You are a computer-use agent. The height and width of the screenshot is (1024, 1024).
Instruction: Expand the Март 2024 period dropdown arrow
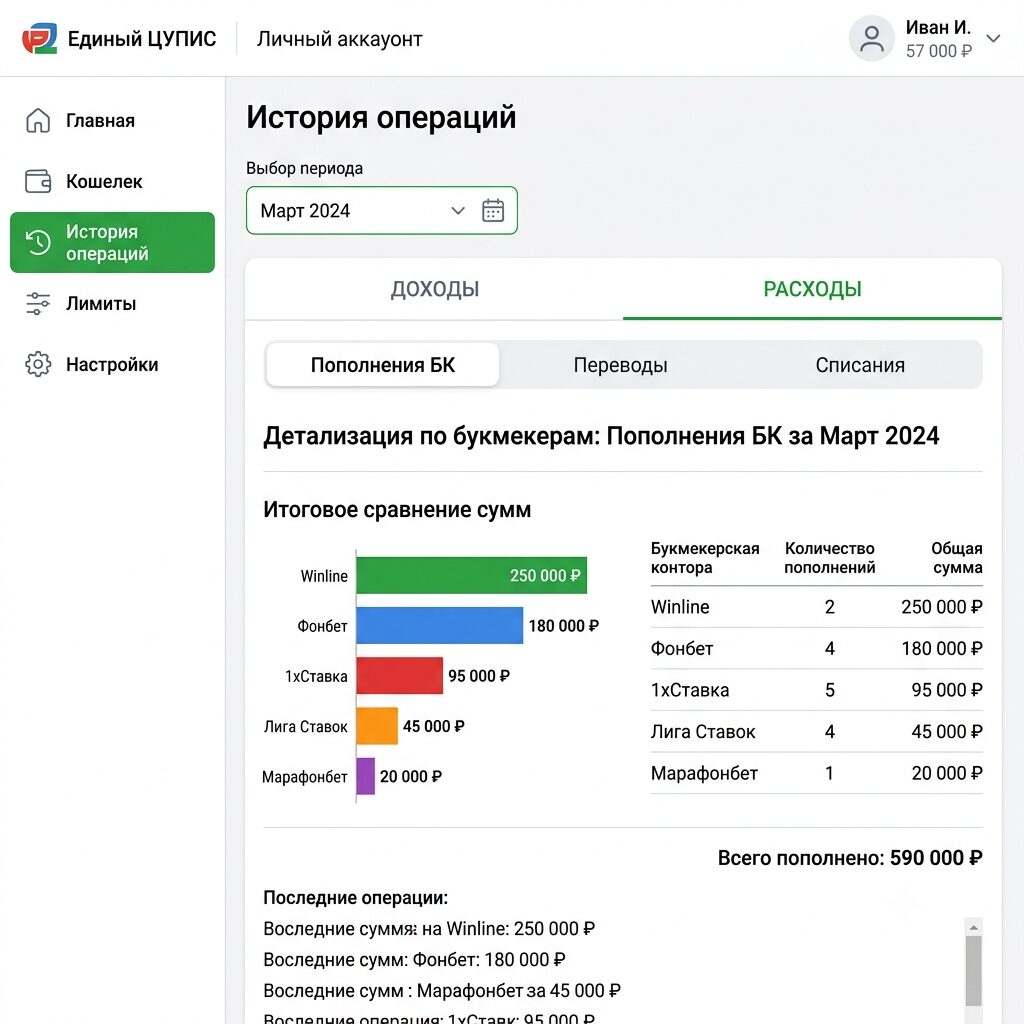458,210
